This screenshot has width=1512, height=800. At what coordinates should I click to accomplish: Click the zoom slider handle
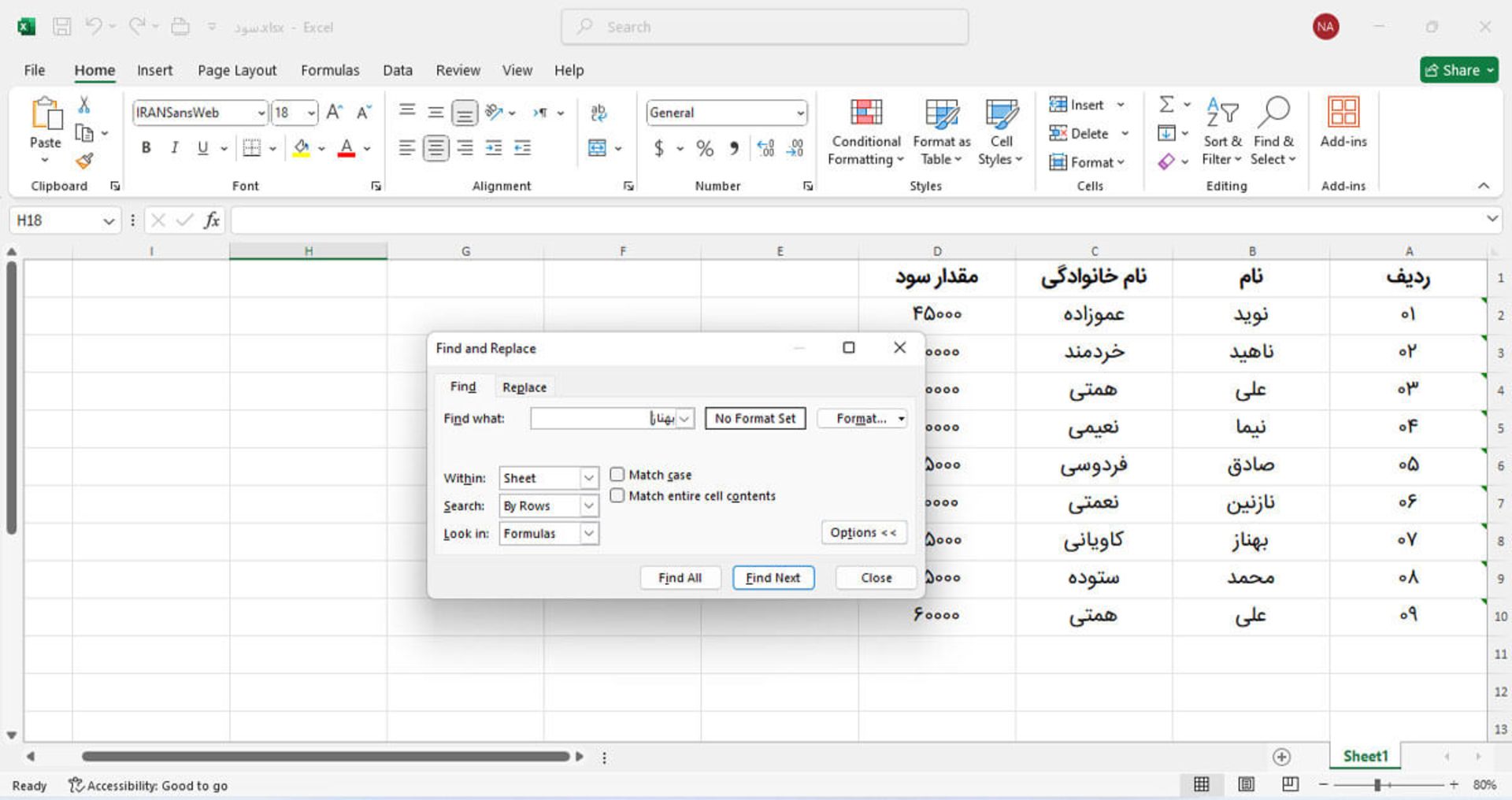(x=1377, y=785)
